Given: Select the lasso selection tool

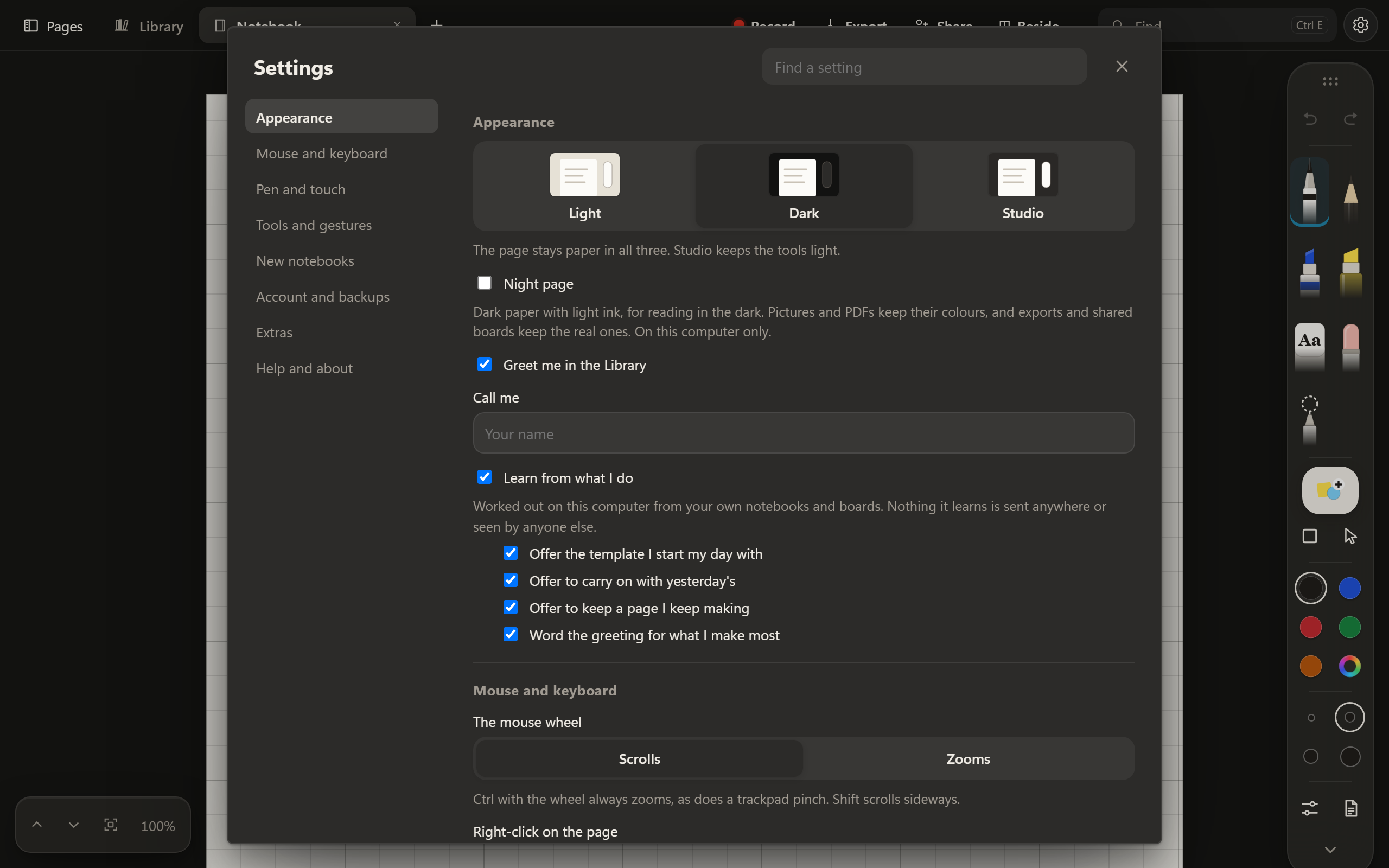Looking at the screenshot, I should tap(1309, 420).
